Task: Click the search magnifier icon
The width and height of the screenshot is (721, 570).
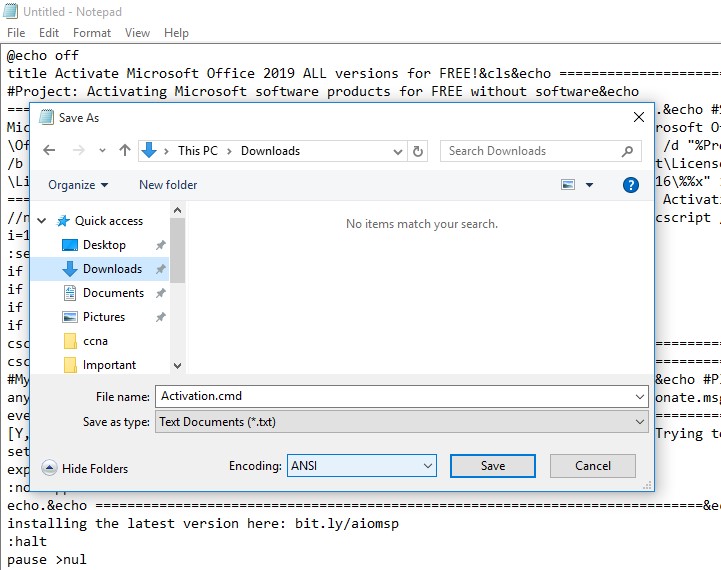Action: [x=627, y=151]
